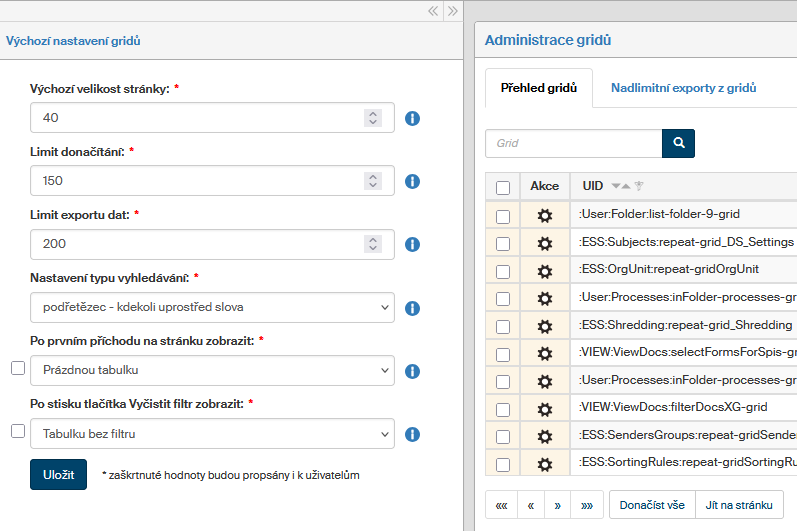Open gear actions for list-folder-9-grid row
797x531 pixels.
(545, 215)
